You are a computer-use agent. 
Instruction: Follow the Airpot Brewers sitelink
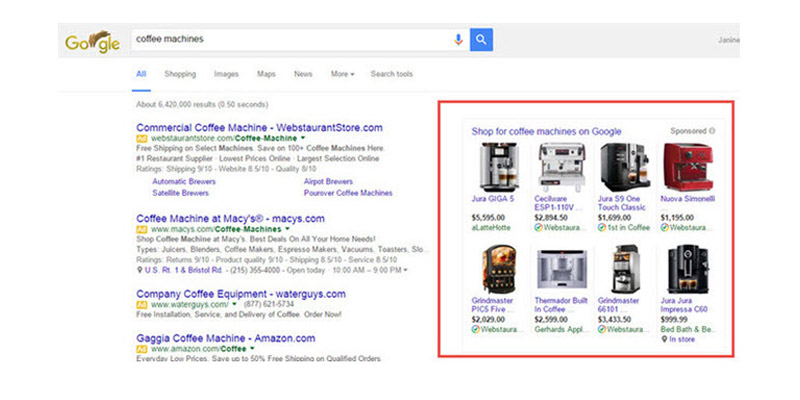point(328,182)
